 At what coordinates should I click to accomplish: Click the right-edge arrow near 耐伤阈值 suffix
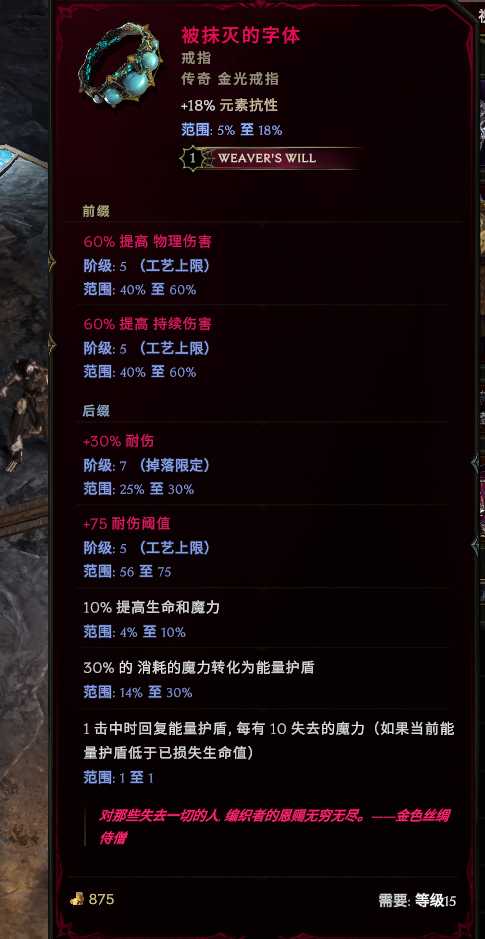point(475,546)
